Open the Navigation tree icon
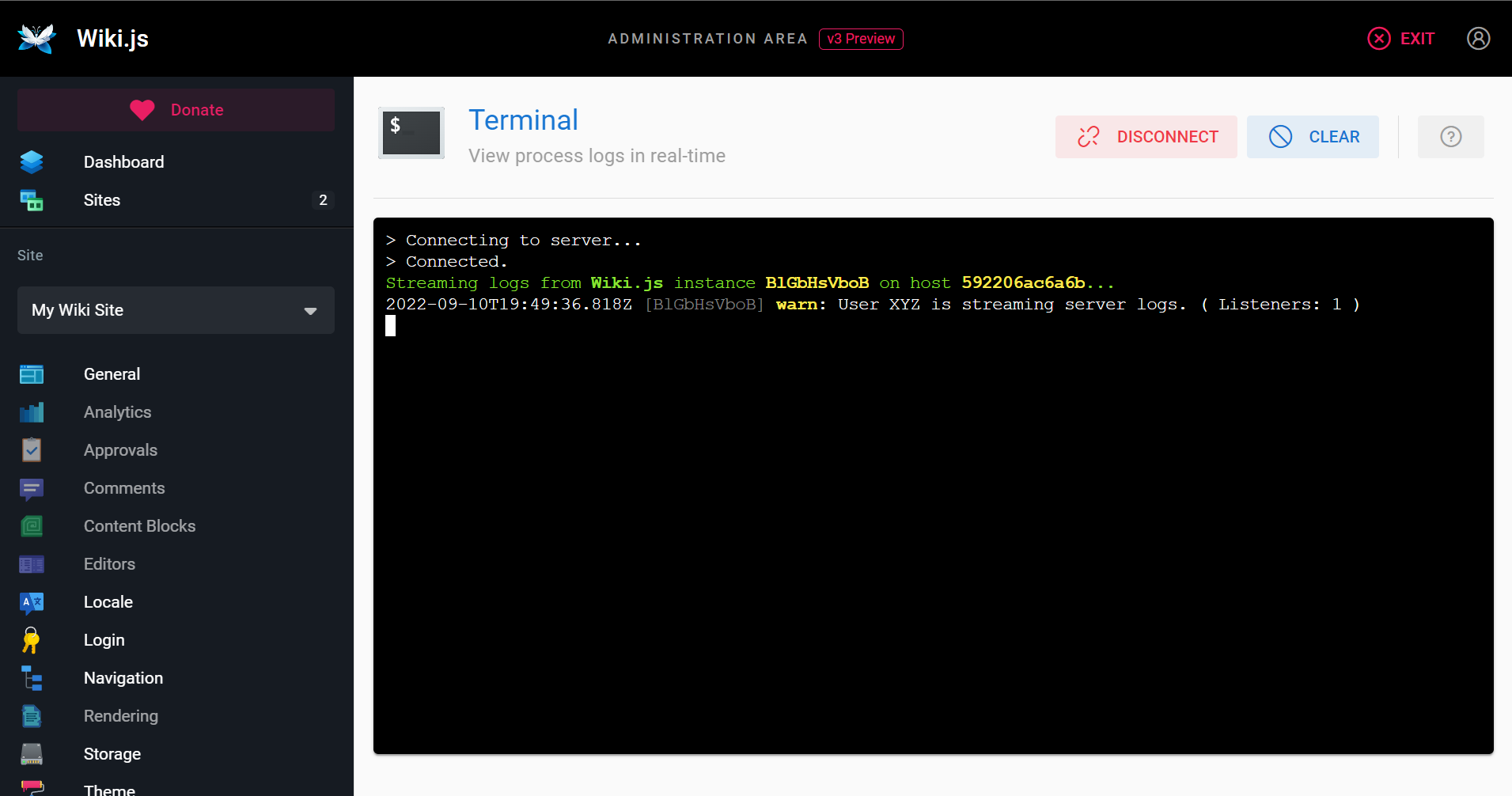Viewport: 1512px width, 796px height. click(x=31, y=678)
